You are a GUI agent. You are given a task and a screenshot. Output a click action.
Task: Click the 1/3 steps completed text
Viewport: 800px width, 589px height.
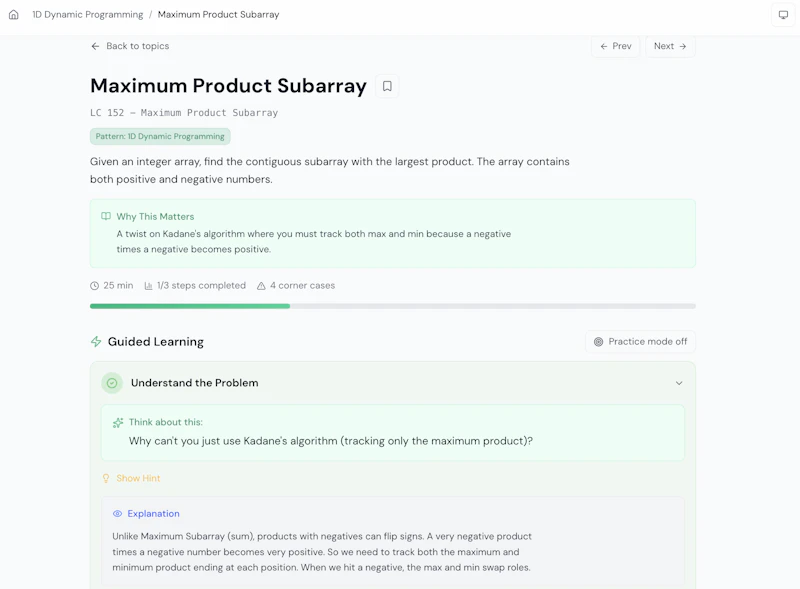(x=201, y=285)
